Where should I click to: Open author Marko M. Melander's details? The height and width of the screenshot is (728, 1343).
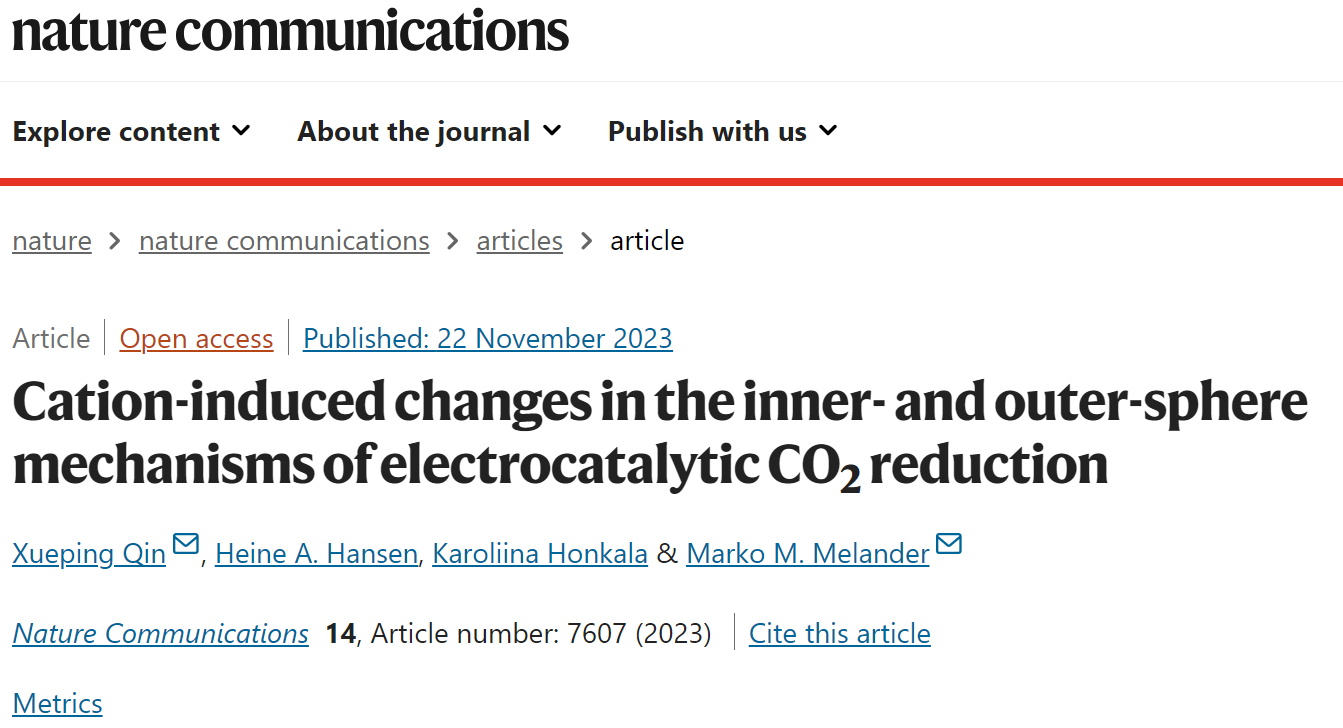click(808, 553)
